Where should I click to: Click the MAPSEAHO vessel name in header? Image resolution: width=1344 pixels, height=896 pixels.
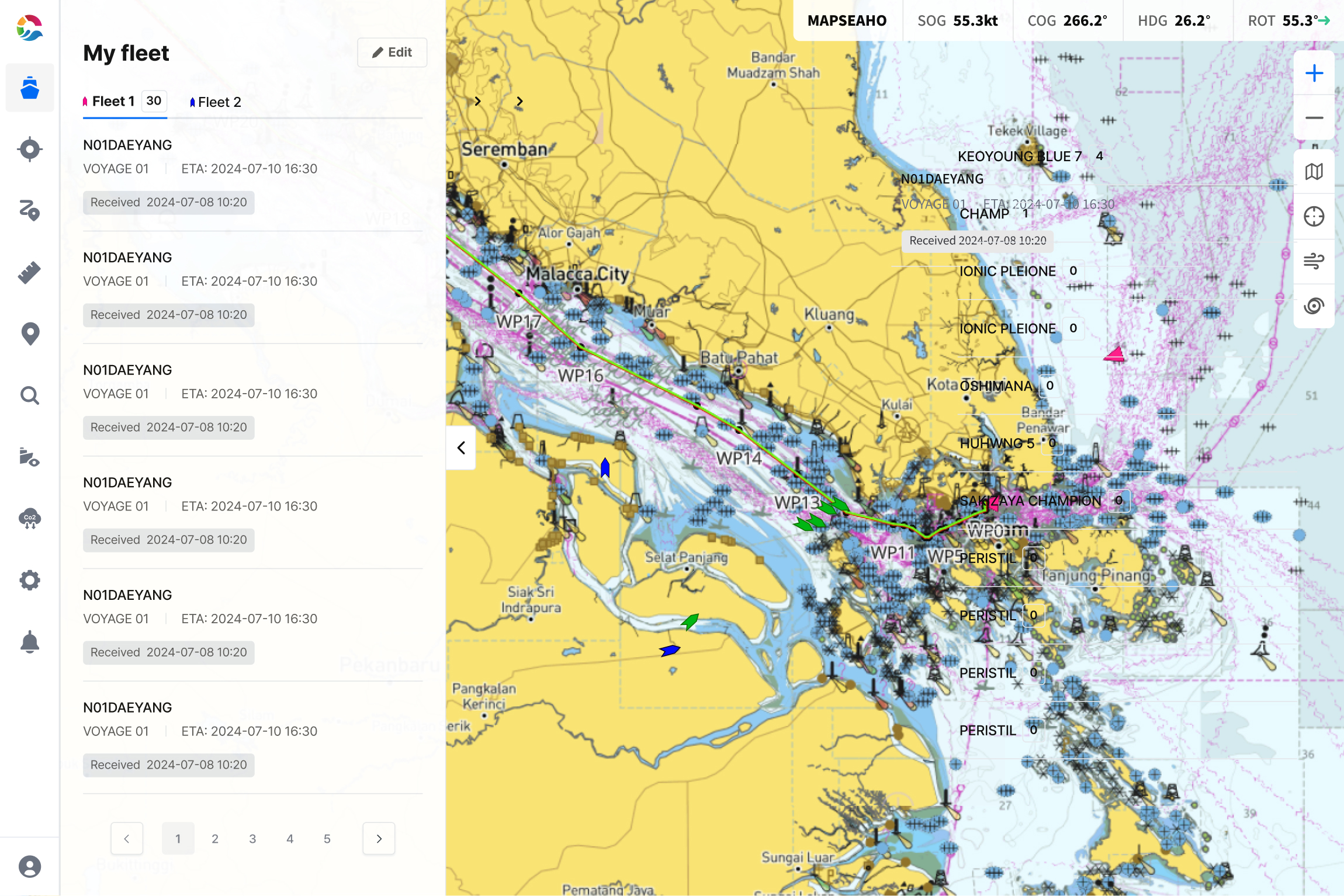tap(847, 20)
